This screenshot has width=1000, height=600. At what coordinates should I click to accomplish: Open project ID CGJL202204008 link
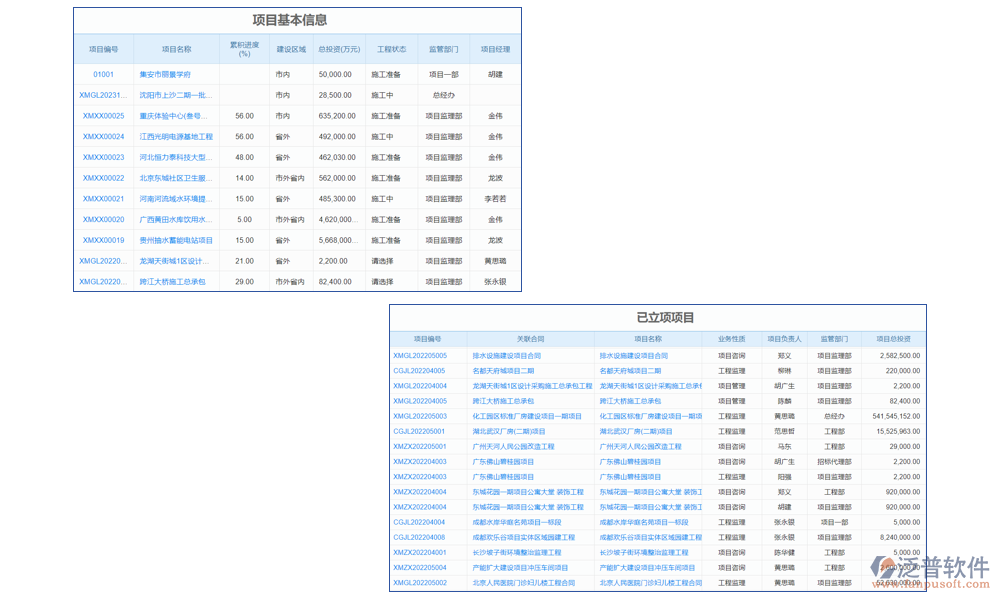pos(420,537)
